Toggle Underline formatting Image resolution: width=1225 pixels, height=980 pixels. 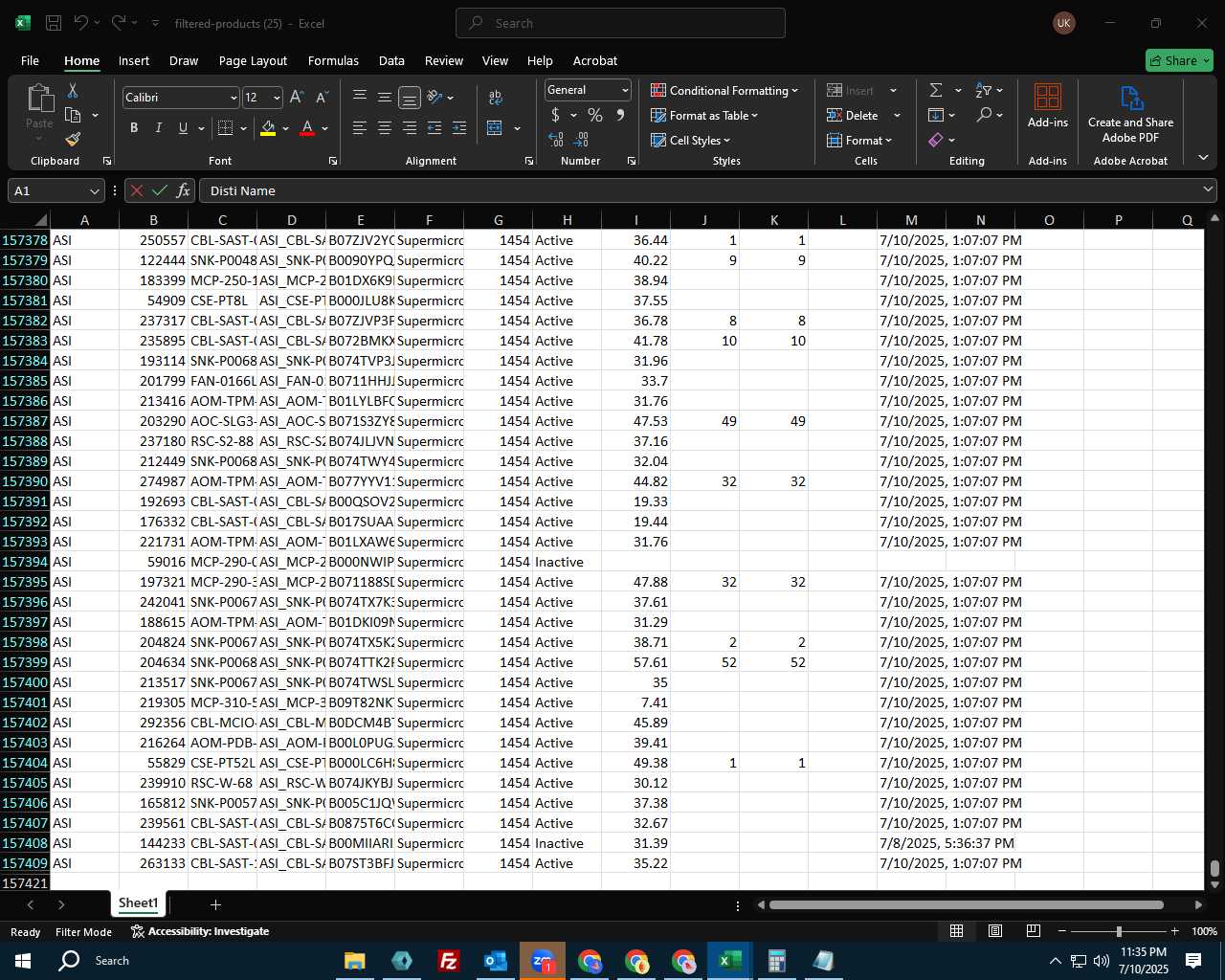(183, 128)
